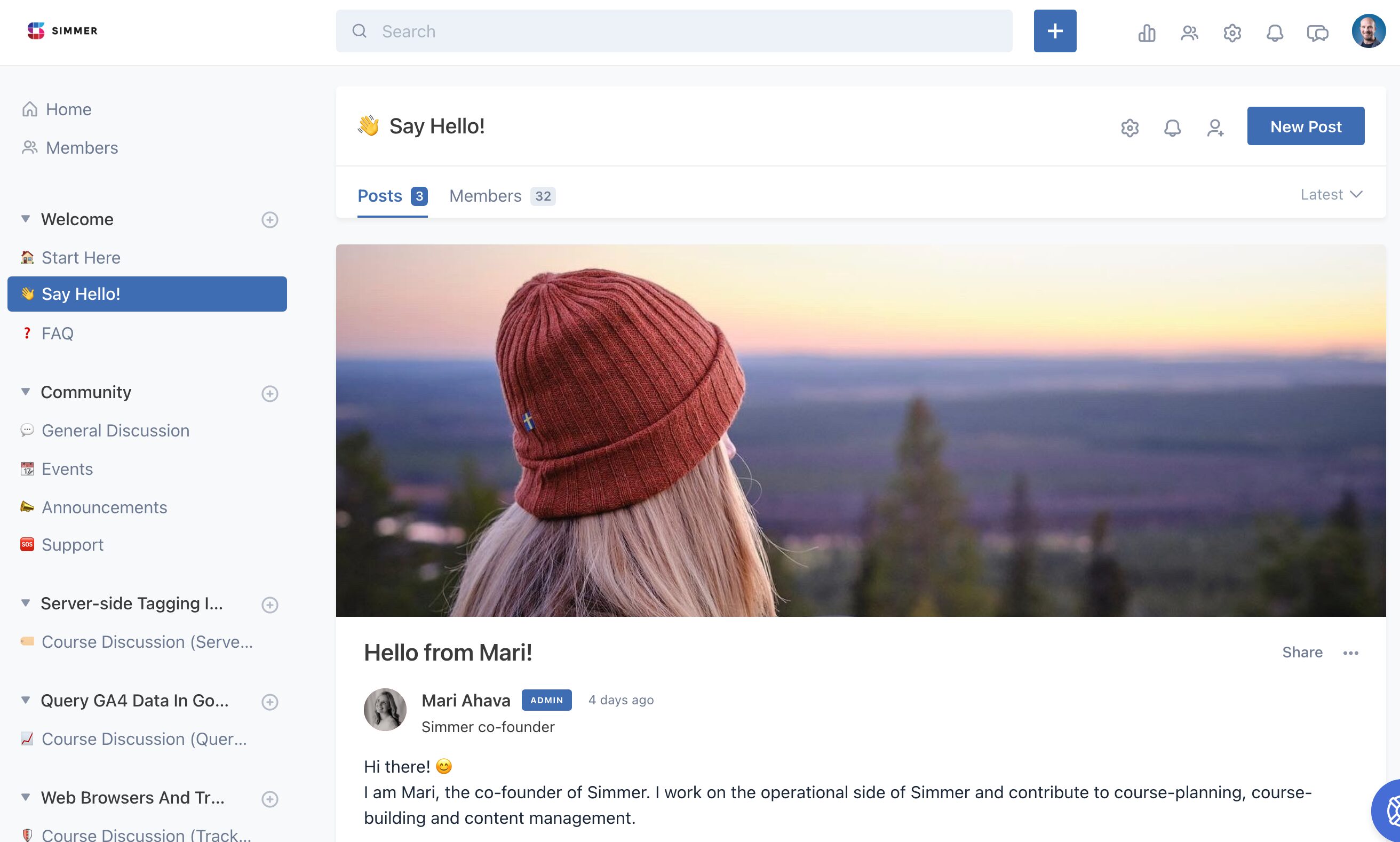
Task: Open the analytics bar chart icon
Action: [x=1147, y=33]
